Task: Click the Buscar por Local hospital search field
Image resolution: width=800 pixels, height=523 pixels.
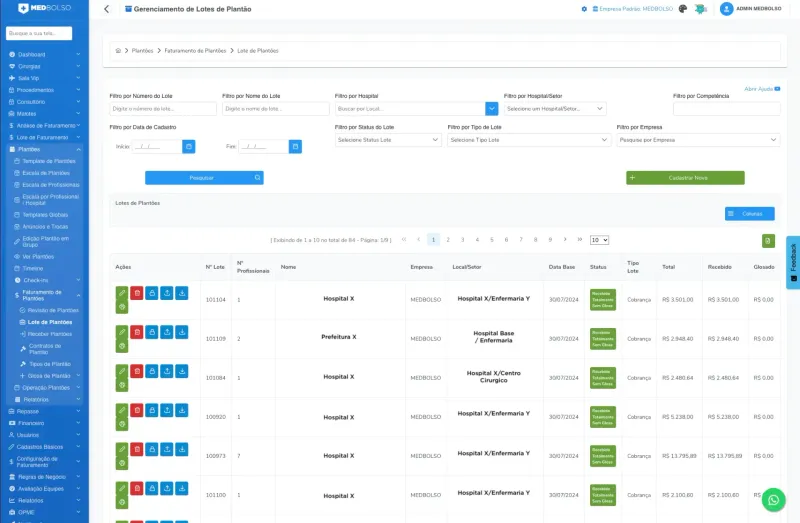Action: click(x=410, y=109)
